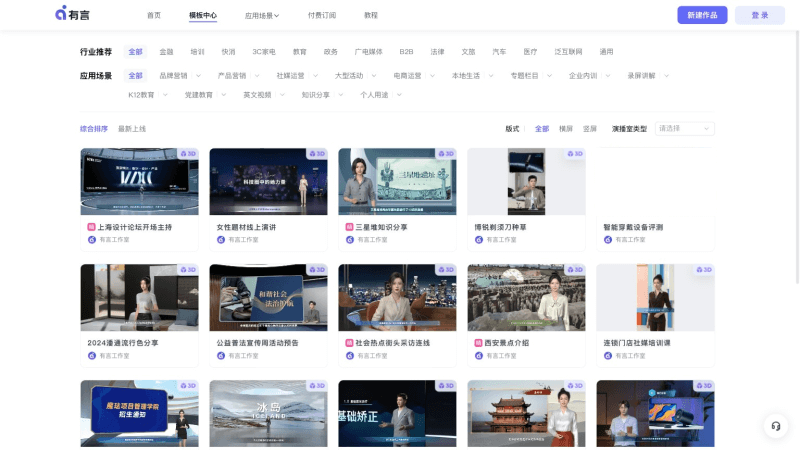Switch sorting to 最新上线
The image size is (800, 450).
pyautogui.click(x=132, y=129)
